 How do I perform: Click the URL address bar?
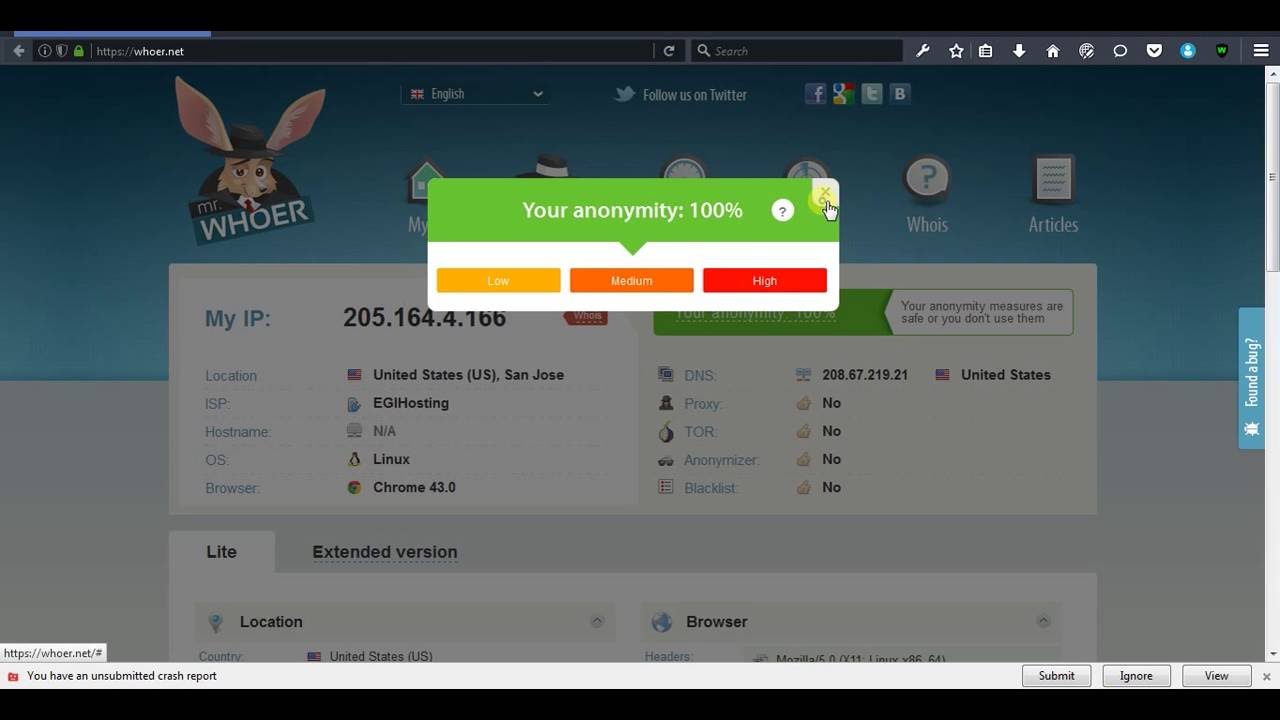click(x=372, y=51)
